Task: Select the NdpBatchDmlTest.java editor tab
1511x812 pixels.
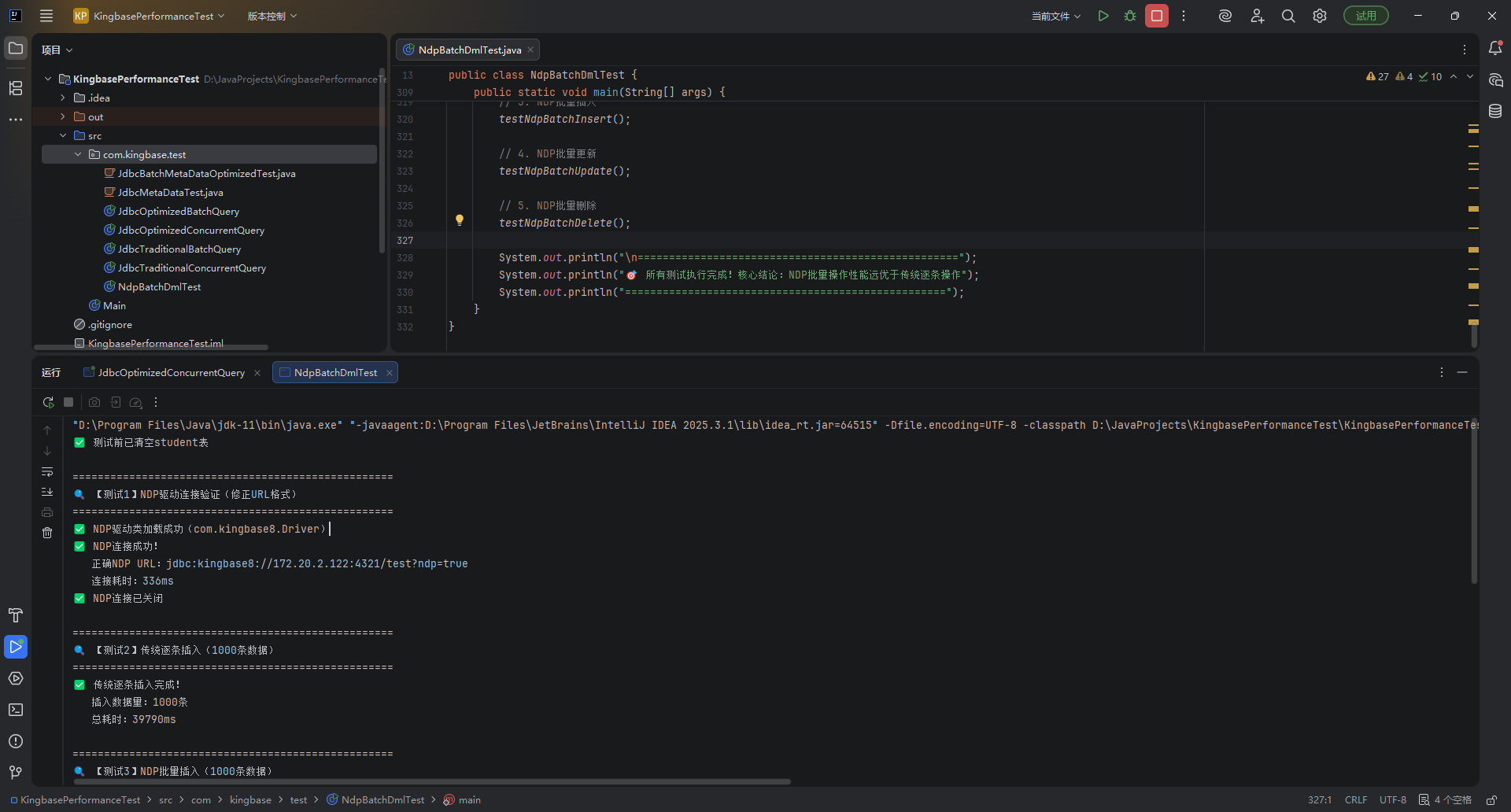Action: [469, 50]
